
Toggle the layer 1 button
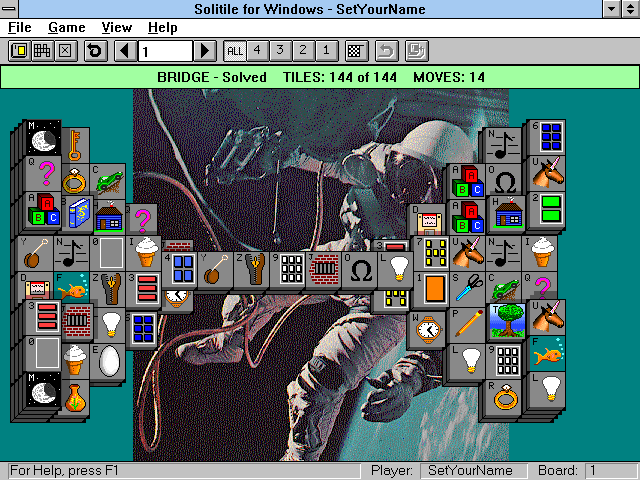tap(327, 51)
